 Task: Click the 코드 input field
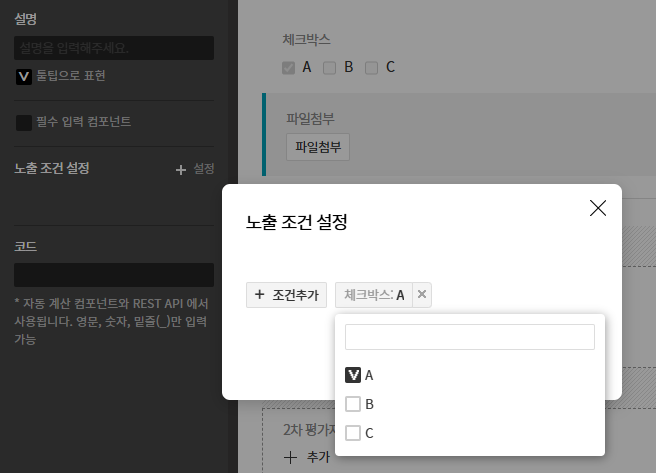tap(114, 275)
